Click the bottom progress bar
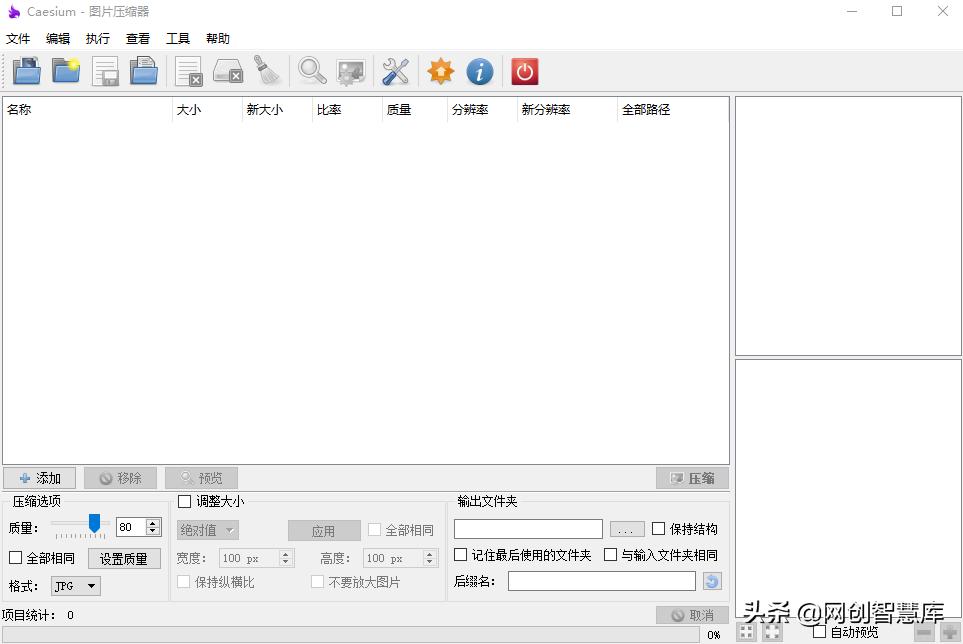Image resolution: width=963 pixels, height=644 pixels. point(351,634)
